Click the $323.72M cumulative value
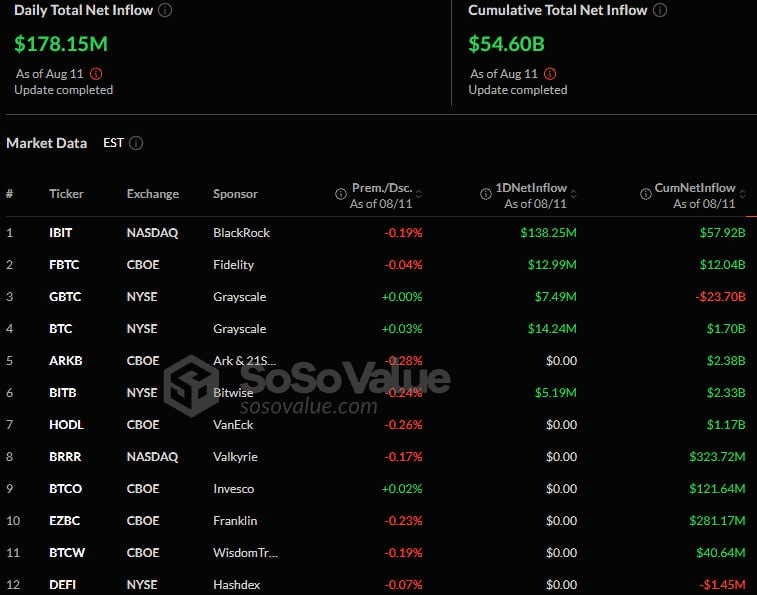 [717, 456]
